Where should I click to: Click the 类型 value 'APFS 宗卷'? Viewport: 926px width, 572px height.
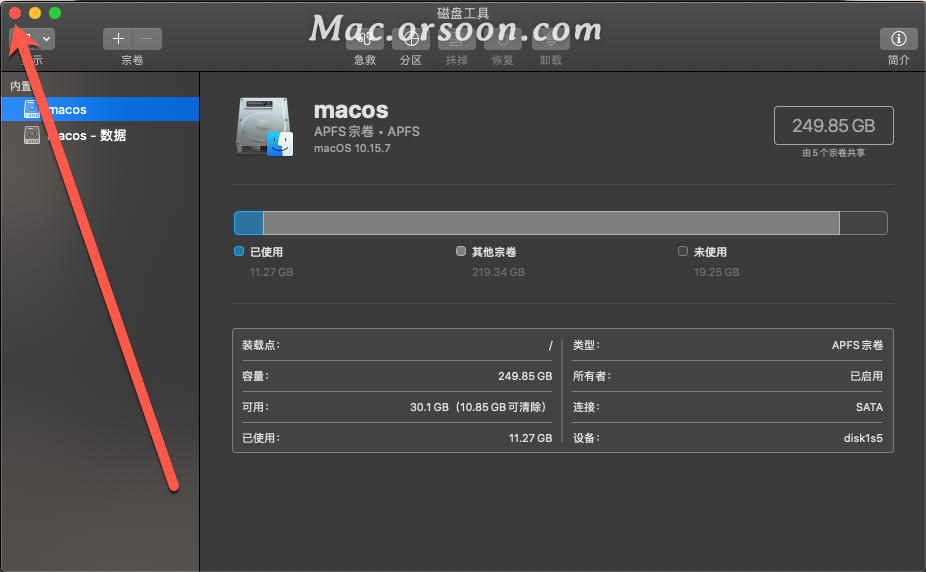[x=857, y=345]
